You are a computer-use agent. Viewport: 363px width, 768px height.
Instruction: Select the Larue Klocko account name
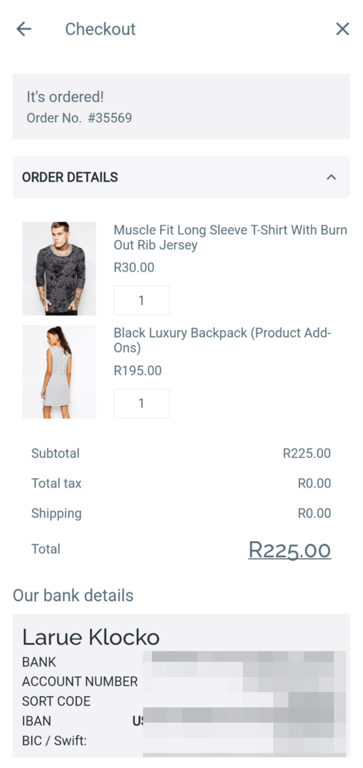click(x=91, y=637)
